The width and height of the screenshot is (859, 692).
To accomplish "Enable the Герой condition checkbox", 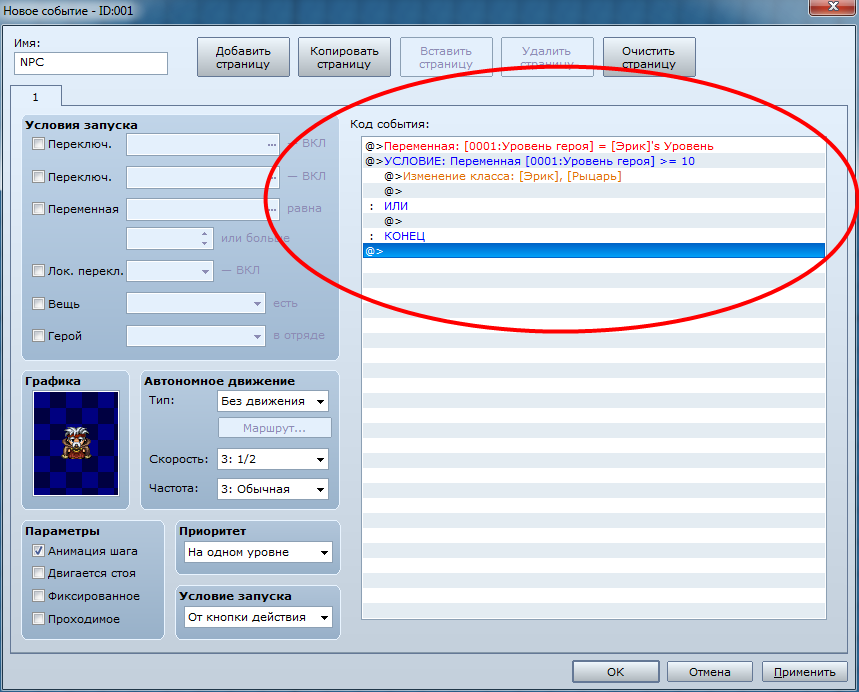I will click(x=38, y=336).
